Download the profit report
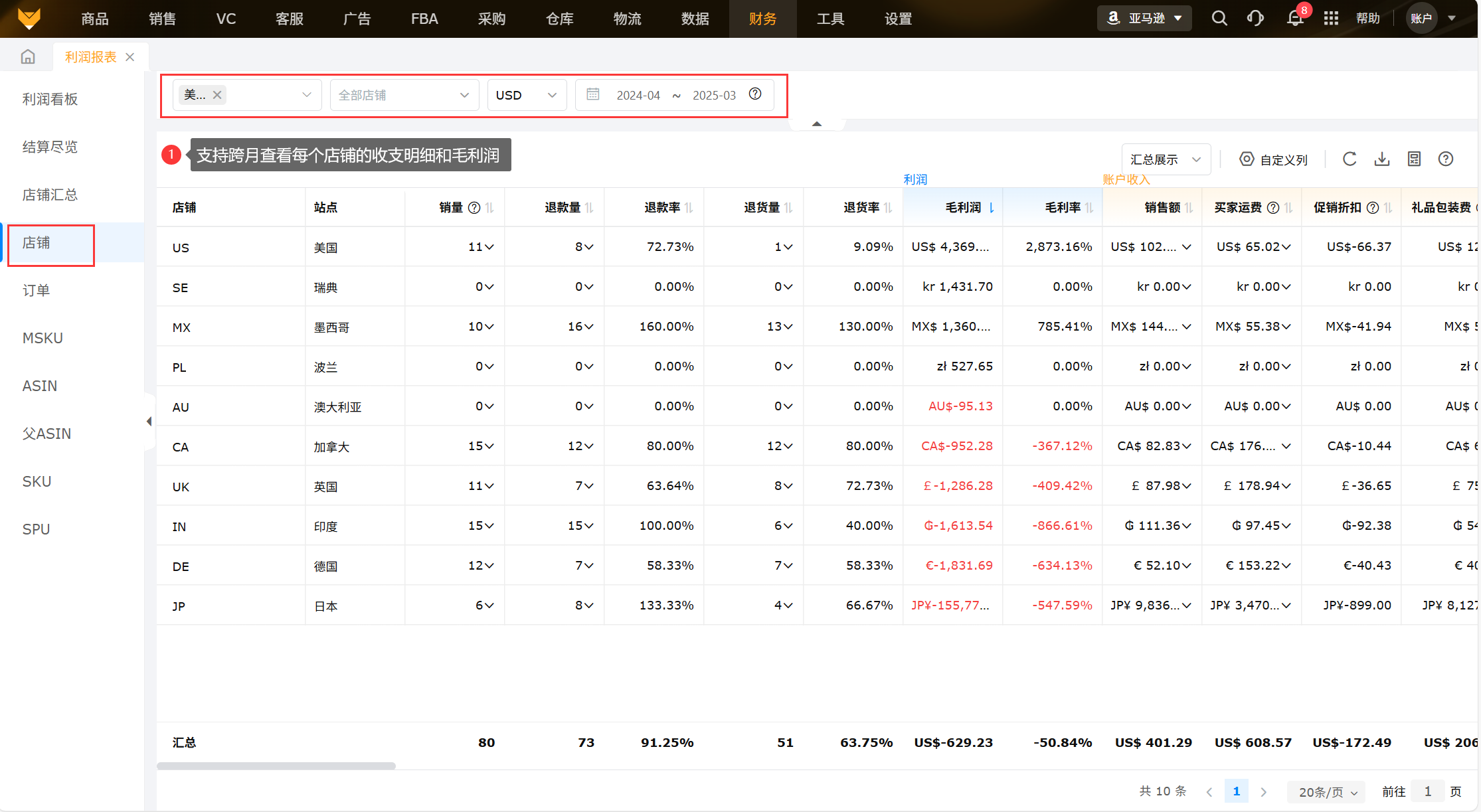 (x=1382, y=159)
